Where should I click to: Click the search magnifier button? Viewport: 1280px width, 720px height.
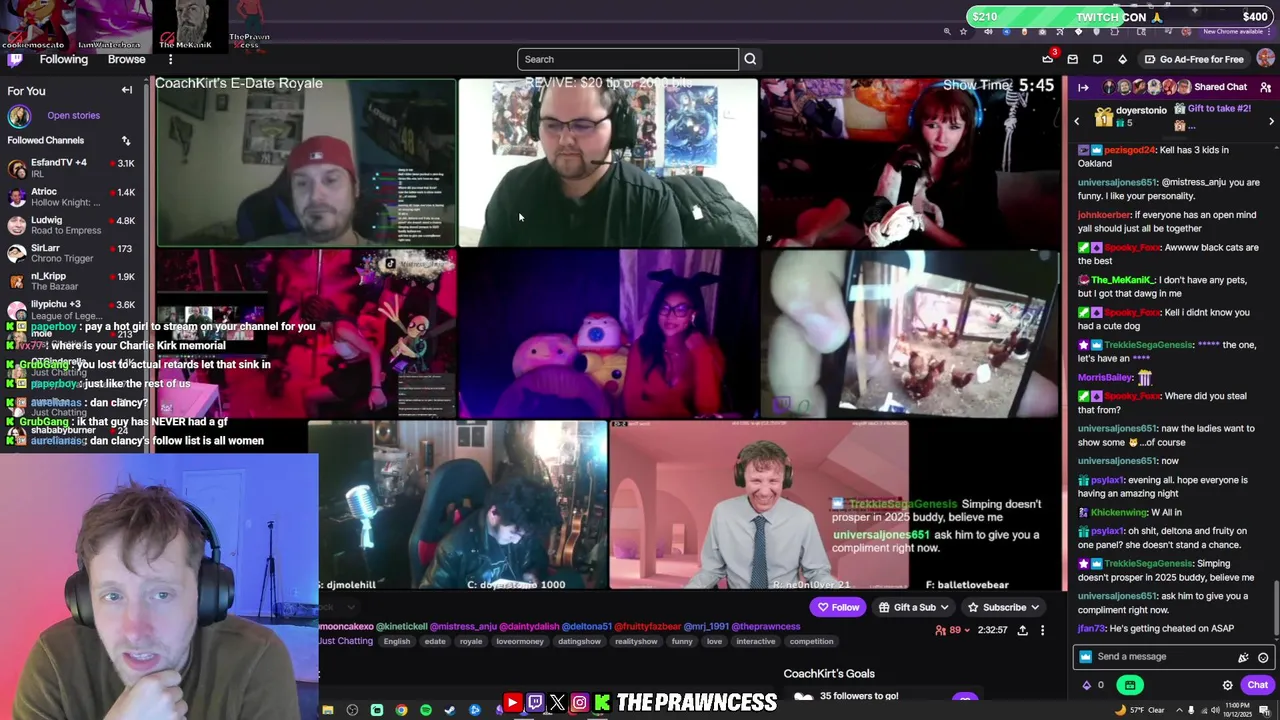point(750,59)
